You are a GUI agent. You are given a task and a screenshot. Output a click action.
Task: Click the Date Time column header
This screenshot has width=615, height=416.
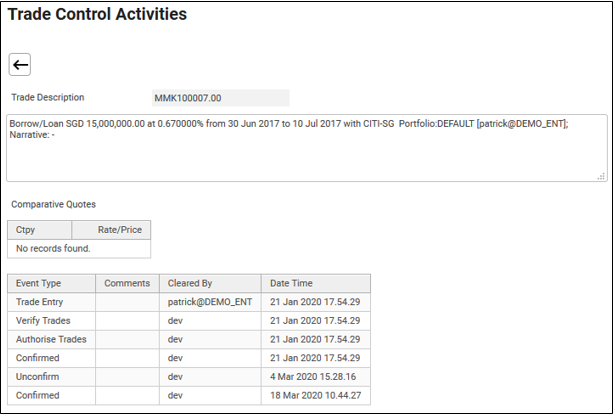click(316, 283)
